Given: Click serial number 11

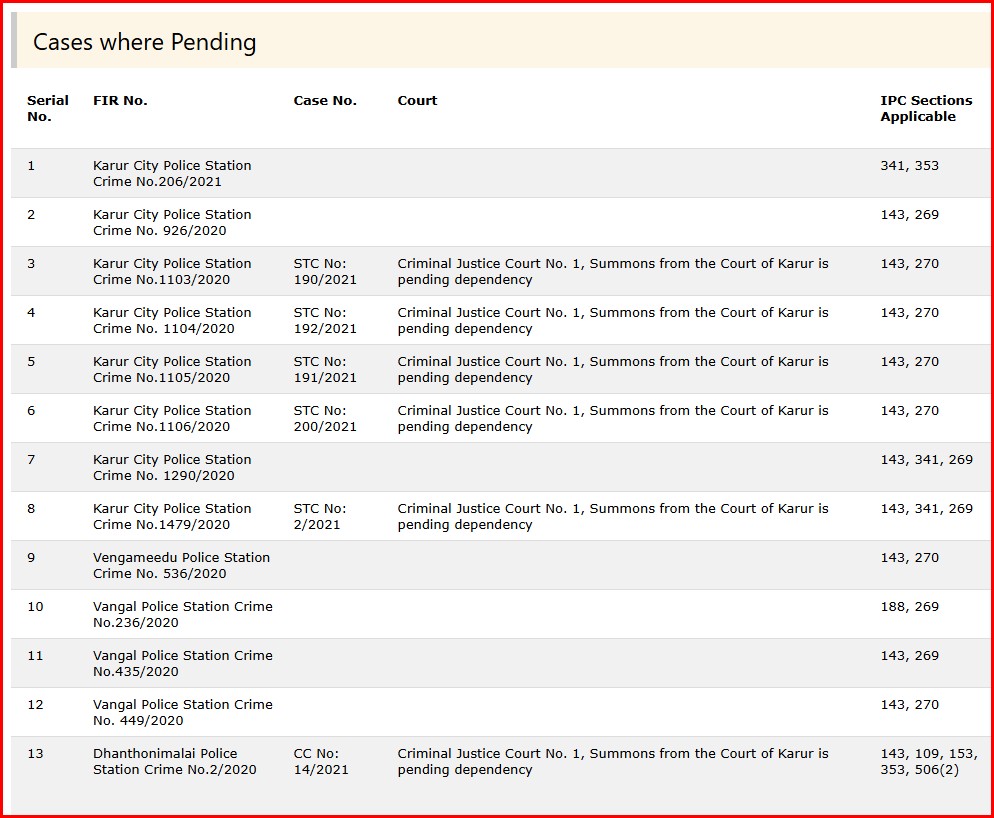Looking at the screenshot, I should coord(36,655).
